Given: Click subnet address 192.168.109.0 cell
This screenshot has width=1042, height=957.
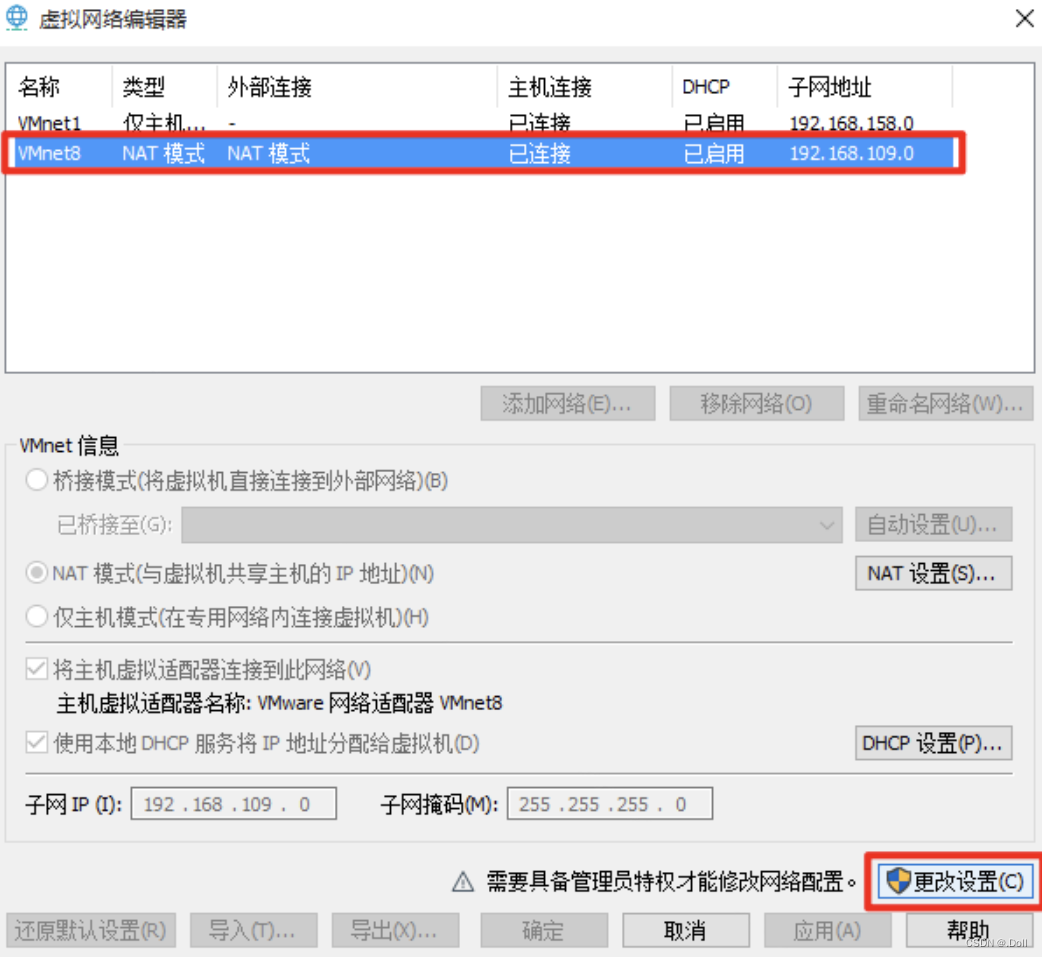Looking at the screenshot, I should click(x=851, y=154).
